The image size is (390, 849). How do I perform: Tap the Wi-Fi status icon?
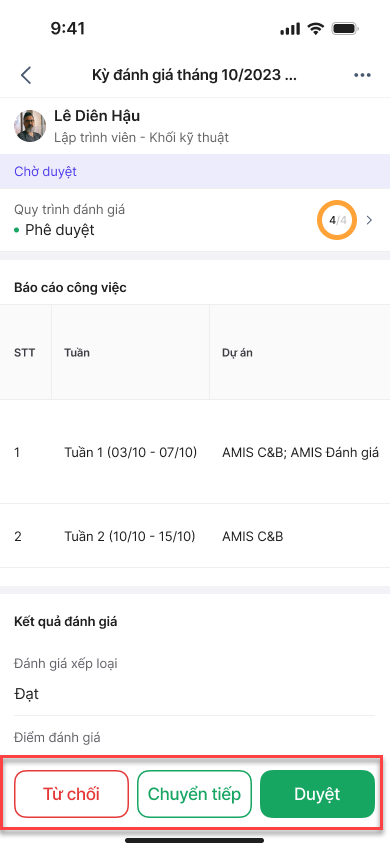pos(315,29)
